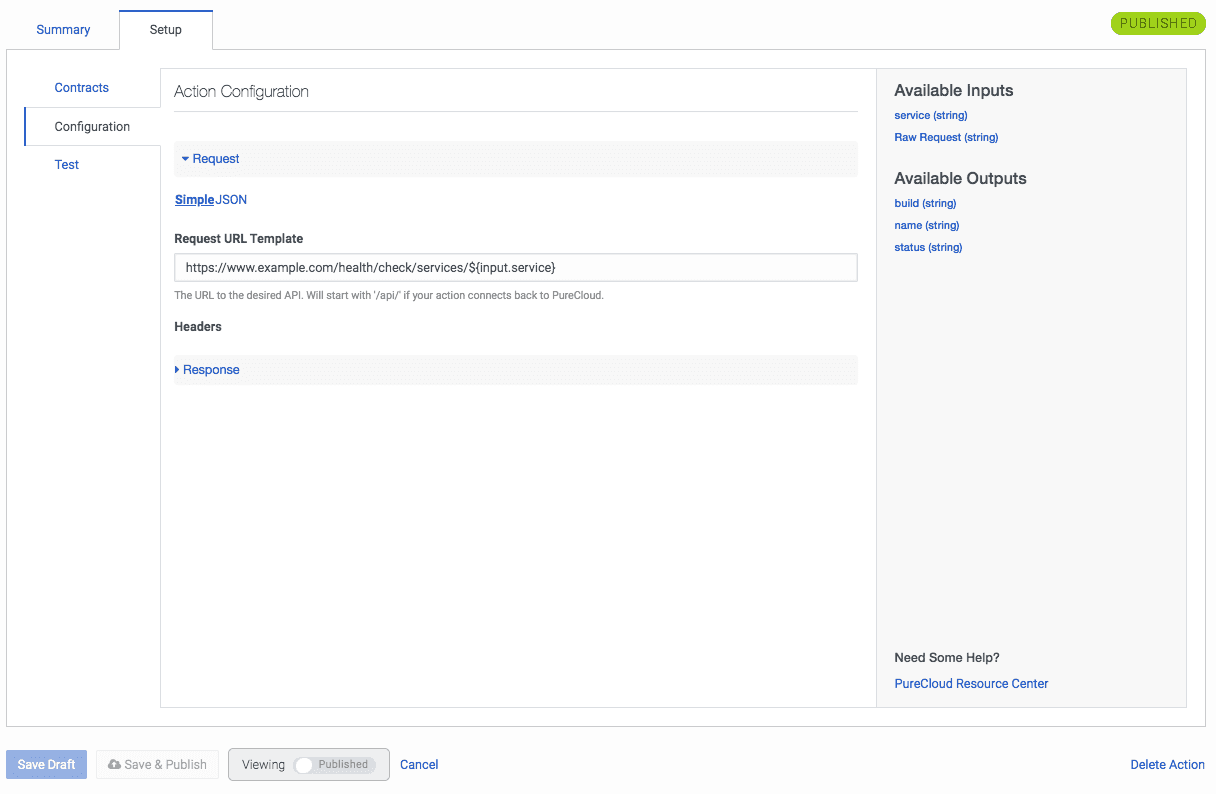Click the Save Draft button
The height and width of the screenshot is (794, 1216).
tap(46, 764)
